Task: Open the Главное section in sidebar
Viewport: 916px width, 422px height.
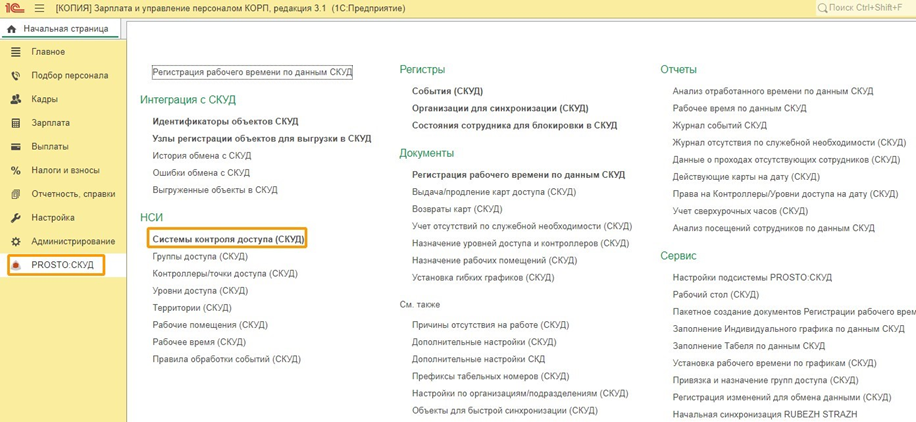Action: (48, 52)
